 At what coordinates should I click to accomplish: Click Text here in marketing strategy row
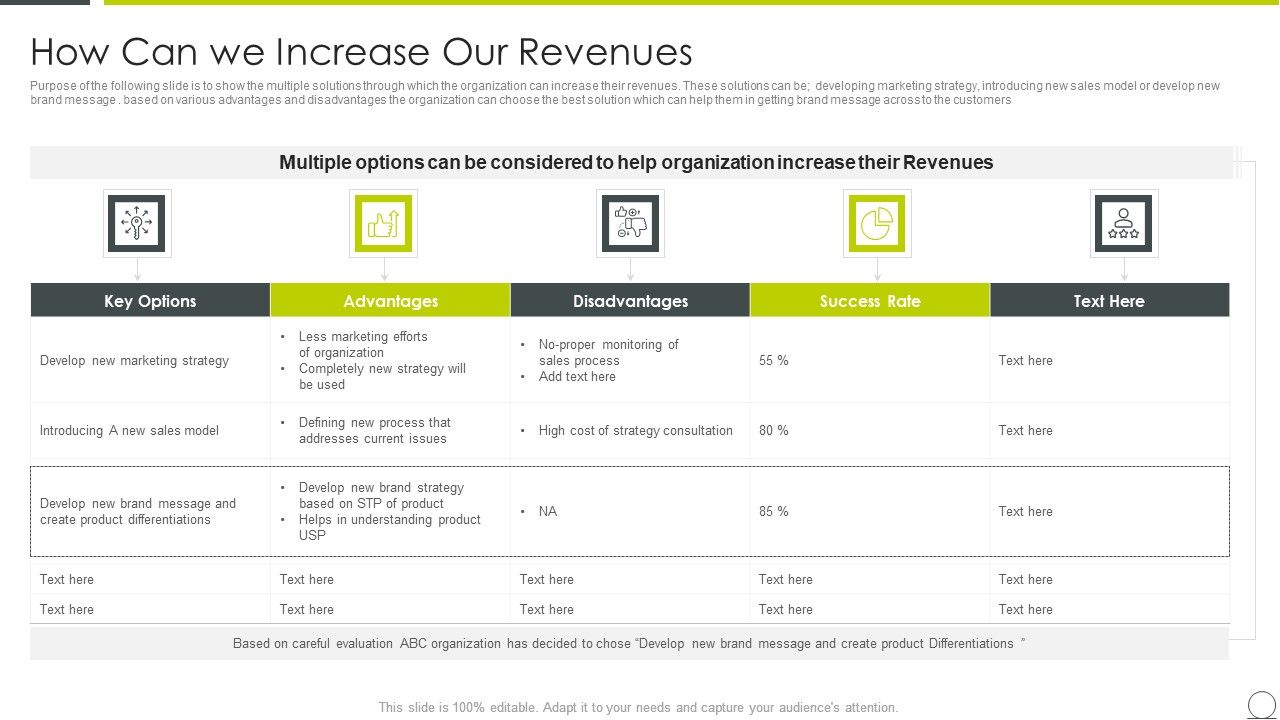(x=1025, y=361)
